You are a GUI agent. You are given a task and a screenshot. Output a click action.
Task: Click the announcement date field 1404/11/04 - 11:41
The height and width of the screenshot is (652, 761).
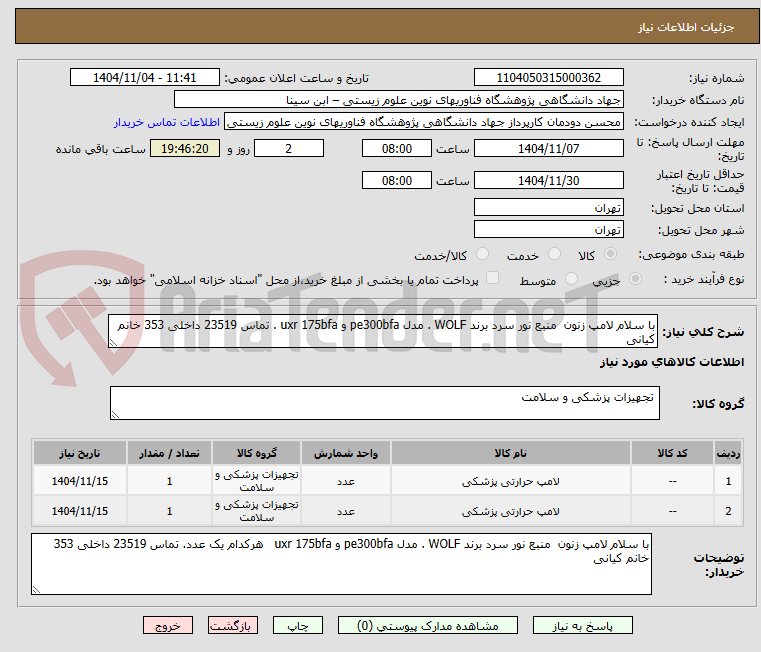(145, 78)
